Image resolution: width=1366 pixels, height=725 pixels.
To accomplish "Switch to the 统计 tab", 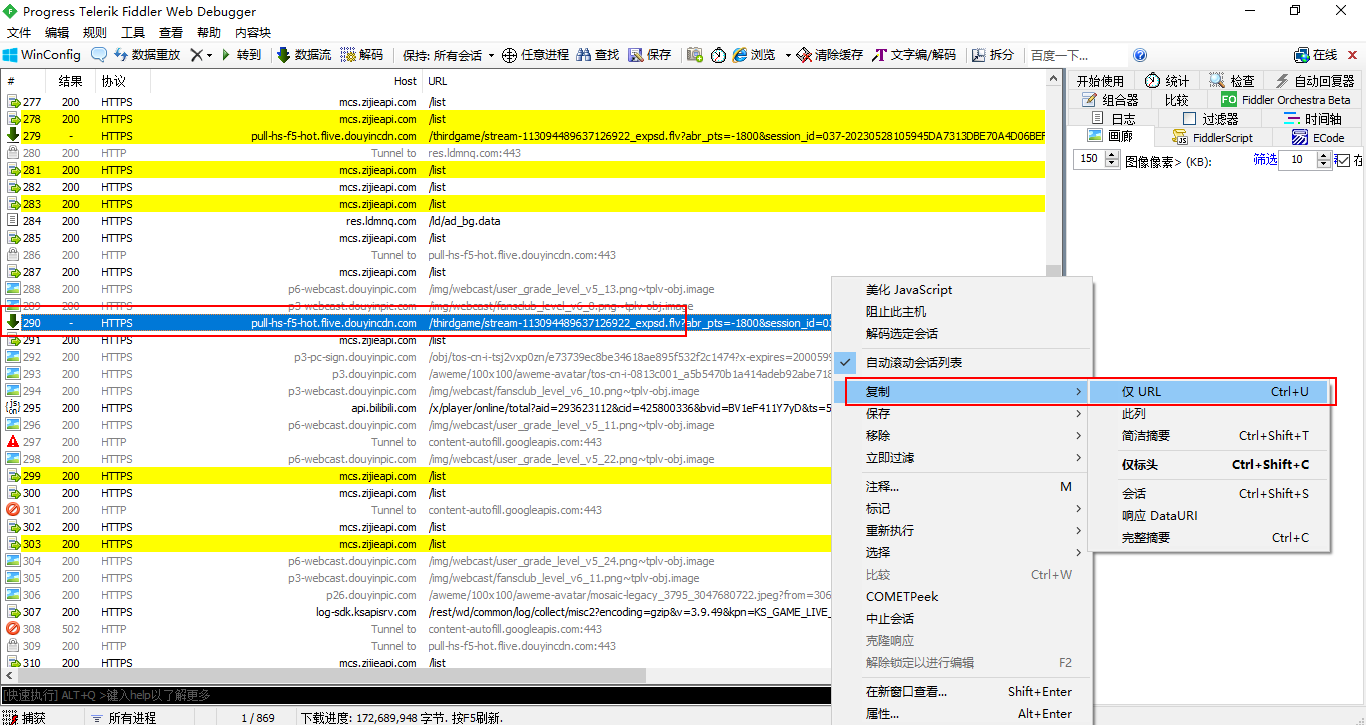I will point(1167,81).
